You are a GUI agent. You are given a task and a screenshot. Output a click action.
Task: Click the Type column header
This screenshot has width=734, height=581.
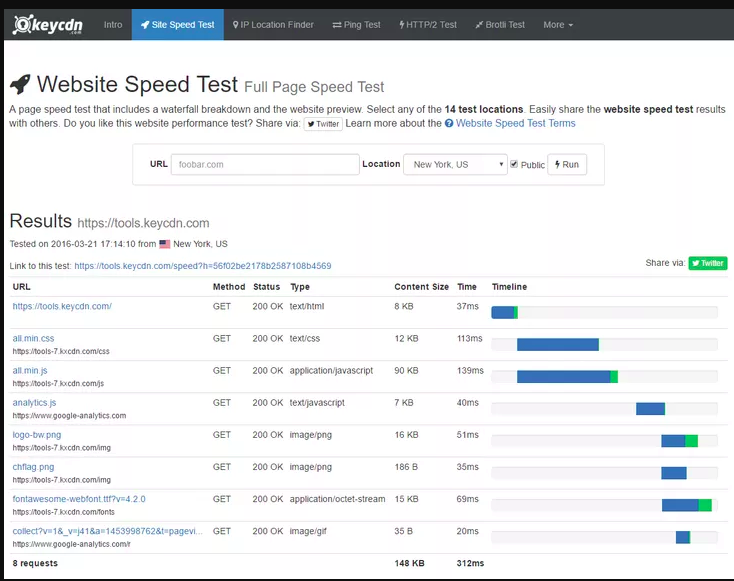coord(300,287)
